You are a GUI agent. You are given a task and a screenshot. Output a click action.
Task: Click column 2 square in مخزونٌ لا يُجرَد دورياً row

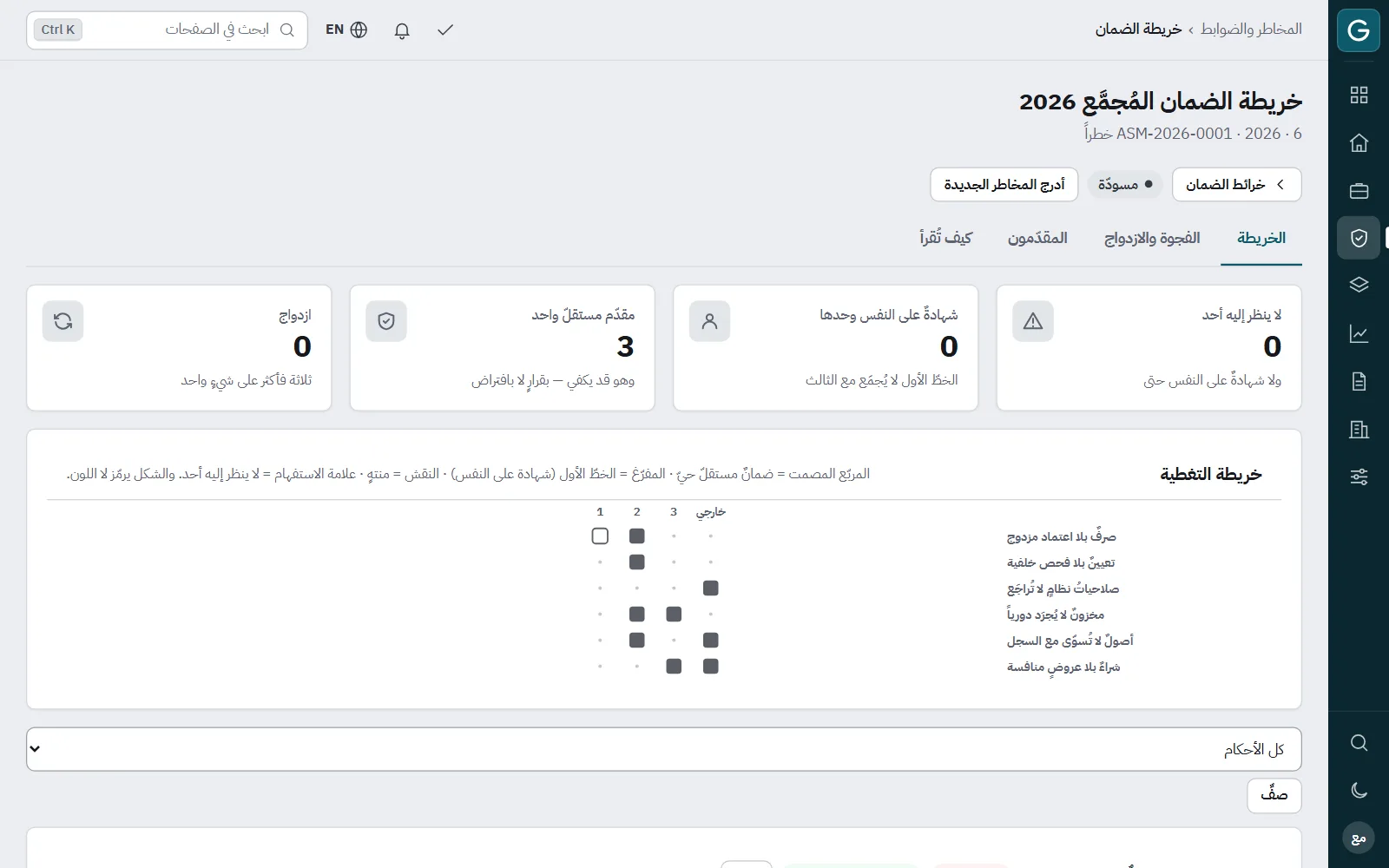coord(637,615)
